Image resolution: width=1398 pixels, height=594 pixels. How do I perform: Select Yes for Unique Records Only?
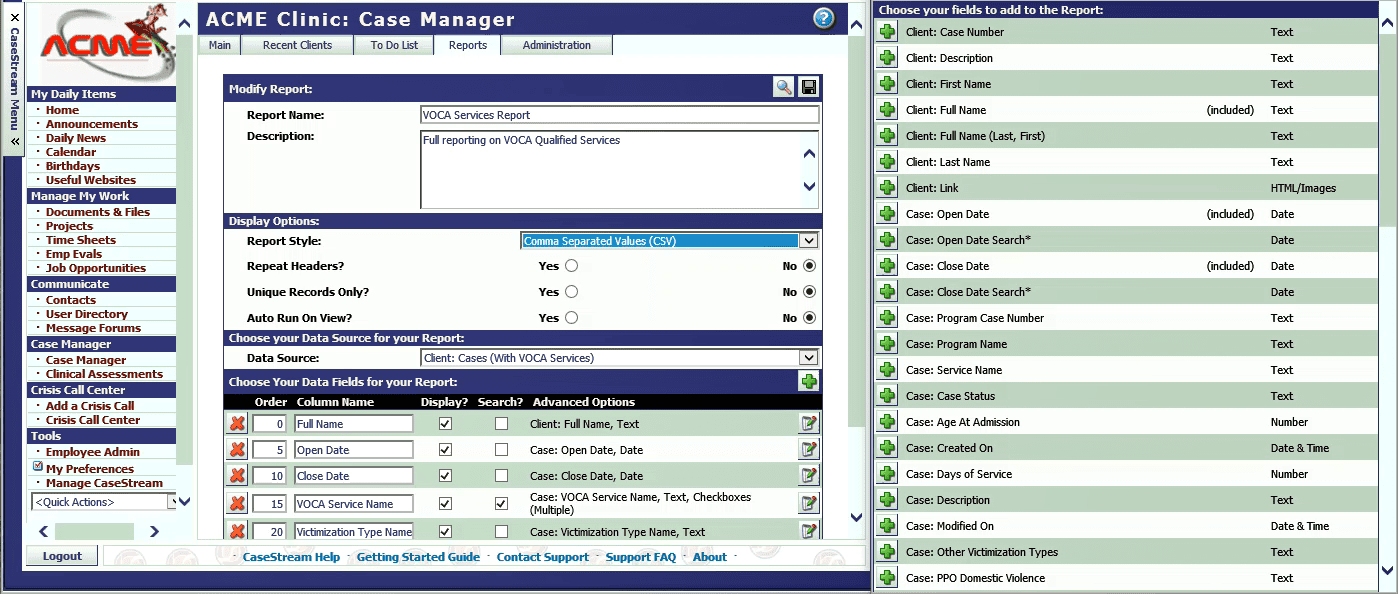571,292
